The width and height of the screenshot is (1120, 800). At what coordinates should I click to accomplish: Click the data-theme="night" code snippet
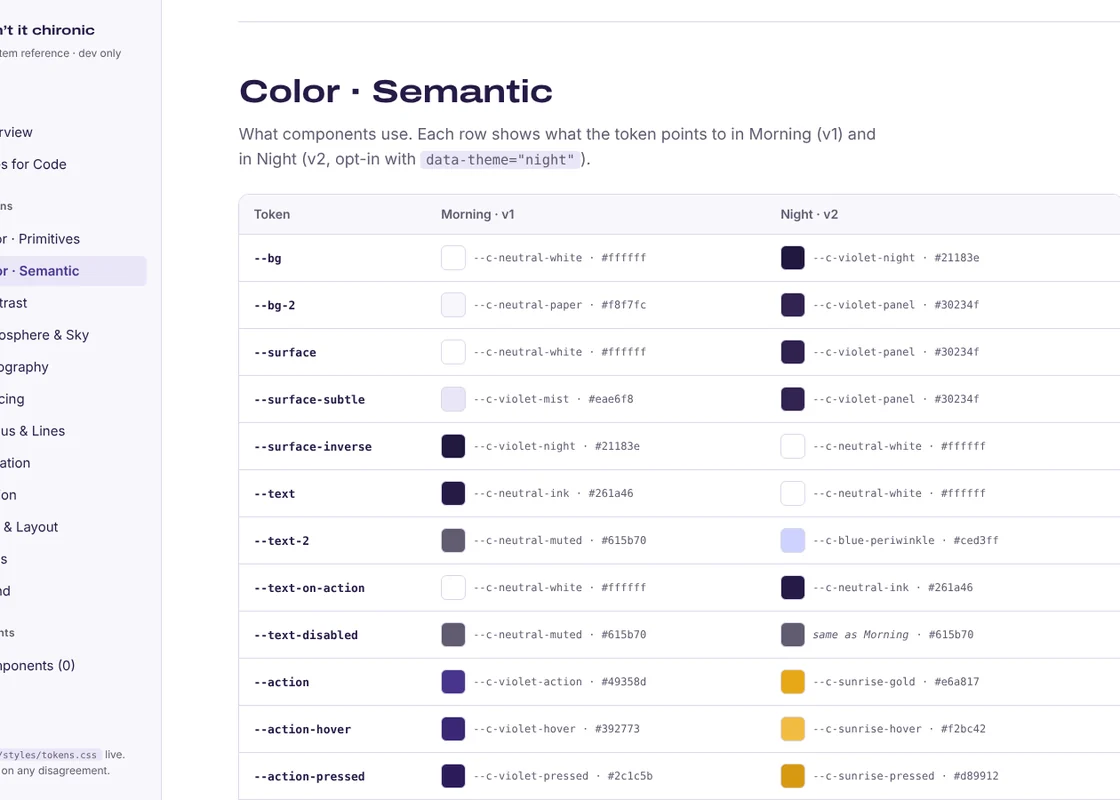[x=500, y=159]
